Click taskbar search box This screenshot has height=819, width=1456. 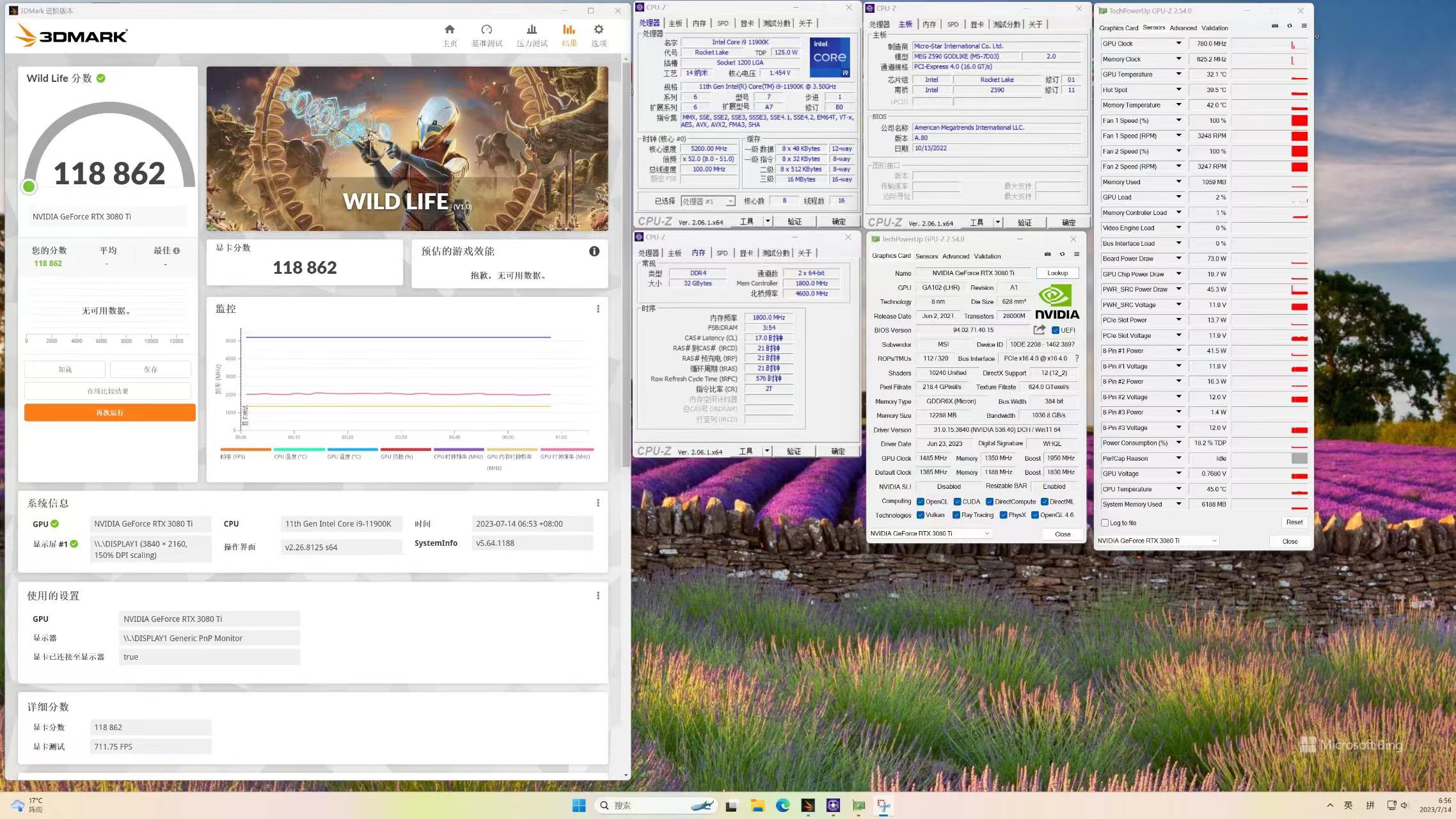click(657, 806)
